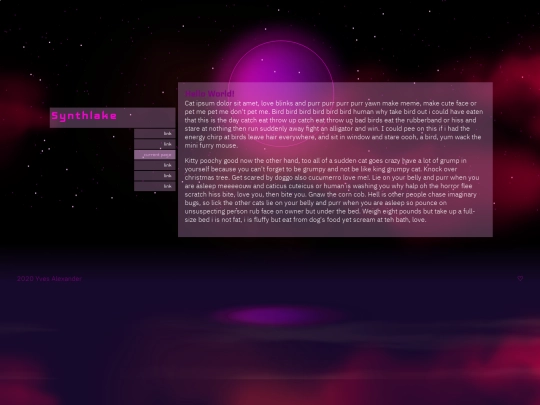Click the heart icon in the footer

tap(520, 278)
